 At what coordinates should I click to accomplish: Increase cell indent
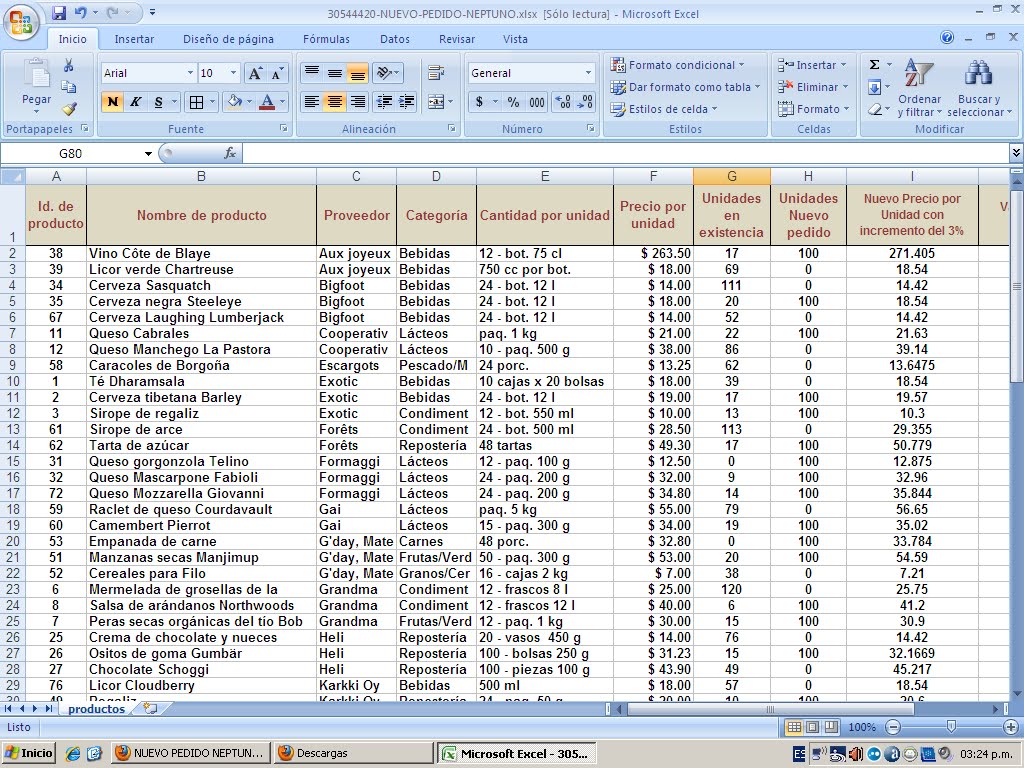pos(407,102)
